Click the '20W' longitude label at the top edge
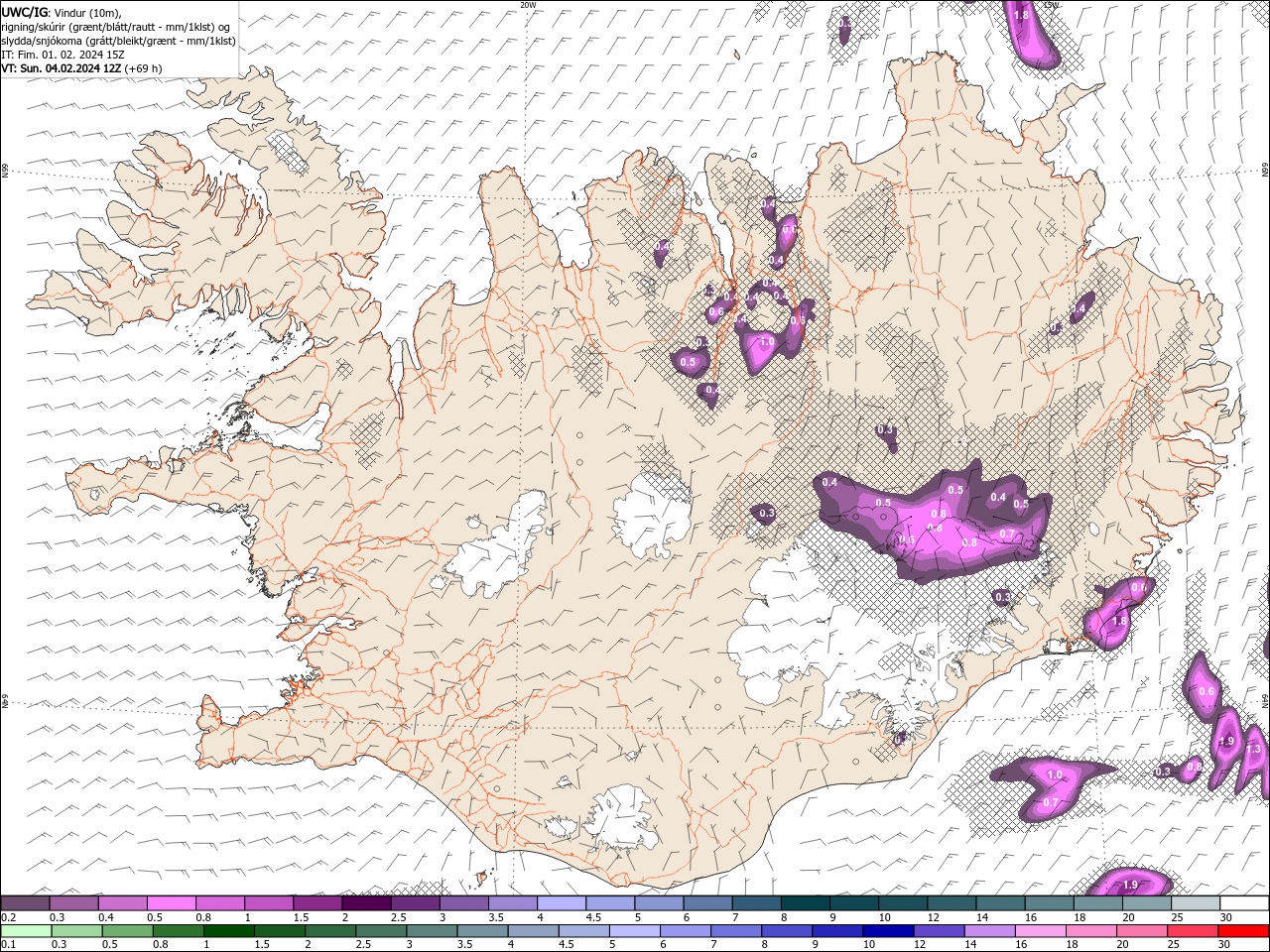The height and width of the screenshot is (952, 1270). pyautogui.click(x=527, y=4)
